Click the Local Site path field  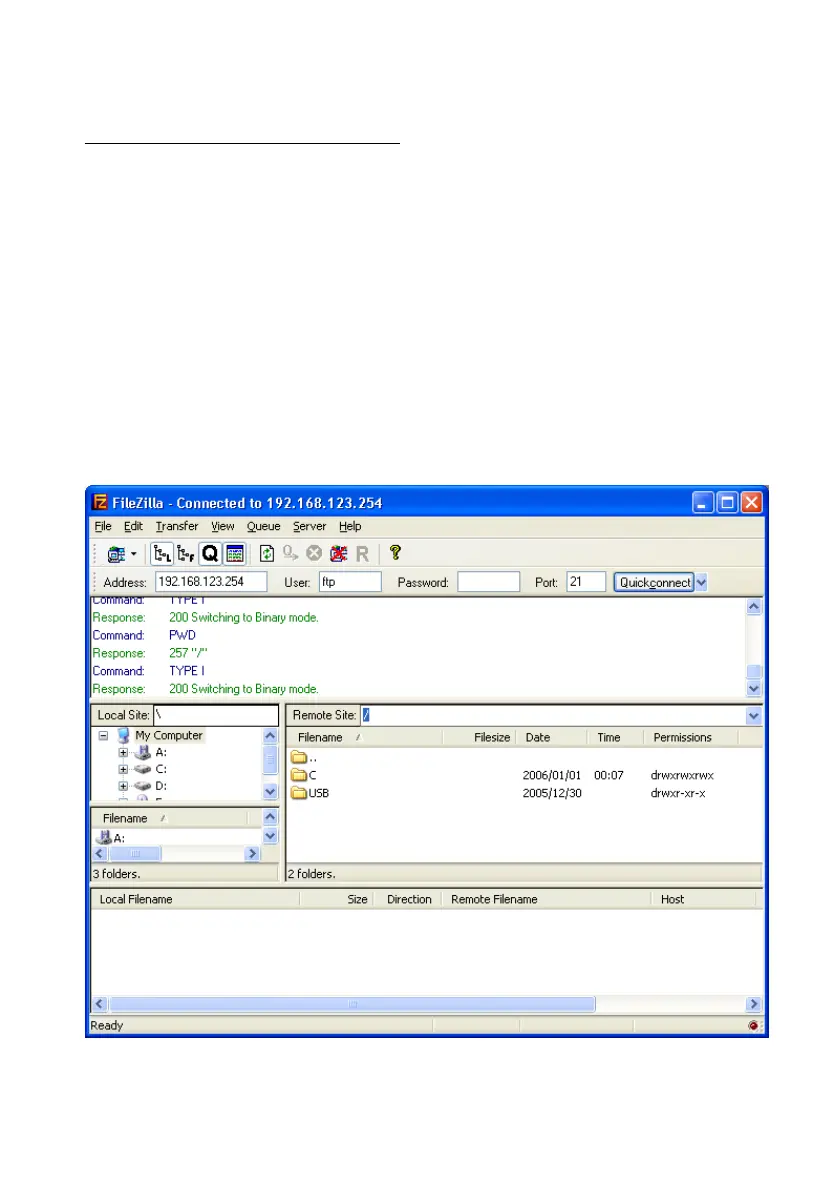pos(216,715)
